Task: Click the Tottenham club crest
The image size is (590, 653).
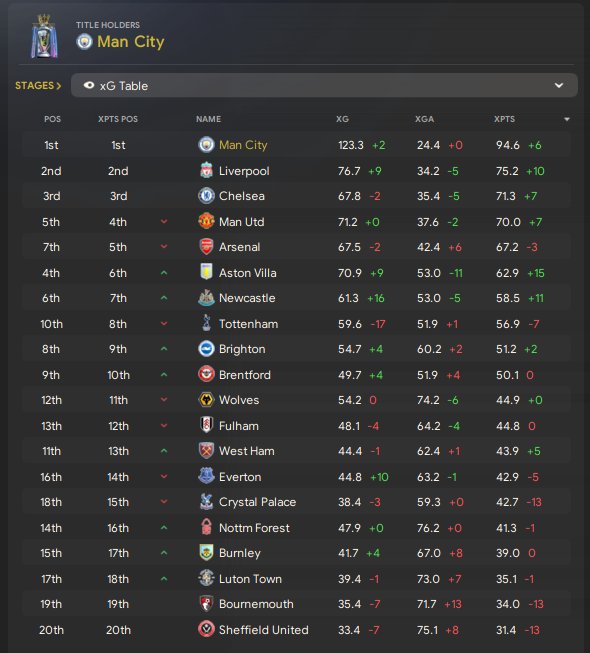Action: click(x=206, y=324)
